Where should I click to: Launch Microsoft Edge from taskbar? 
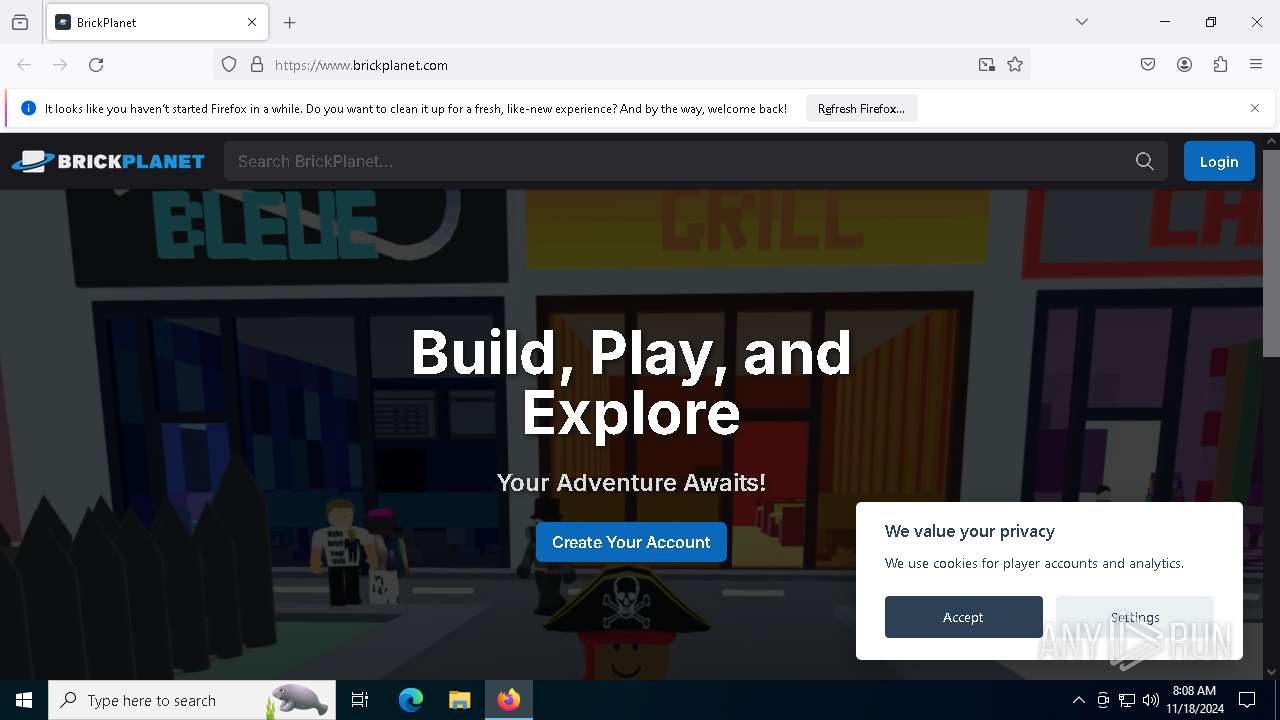[x=411, y=700]
